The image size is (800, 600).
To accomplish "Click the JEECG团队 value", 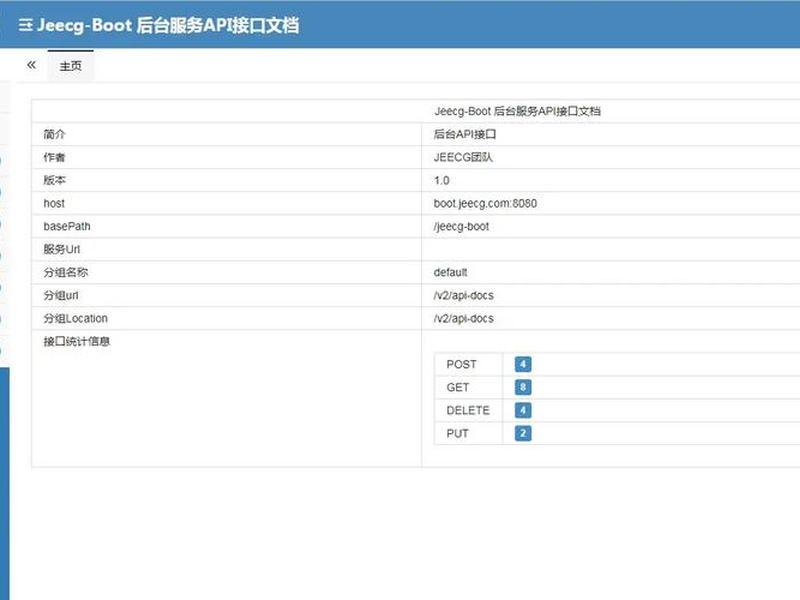I will pos(463,157).
